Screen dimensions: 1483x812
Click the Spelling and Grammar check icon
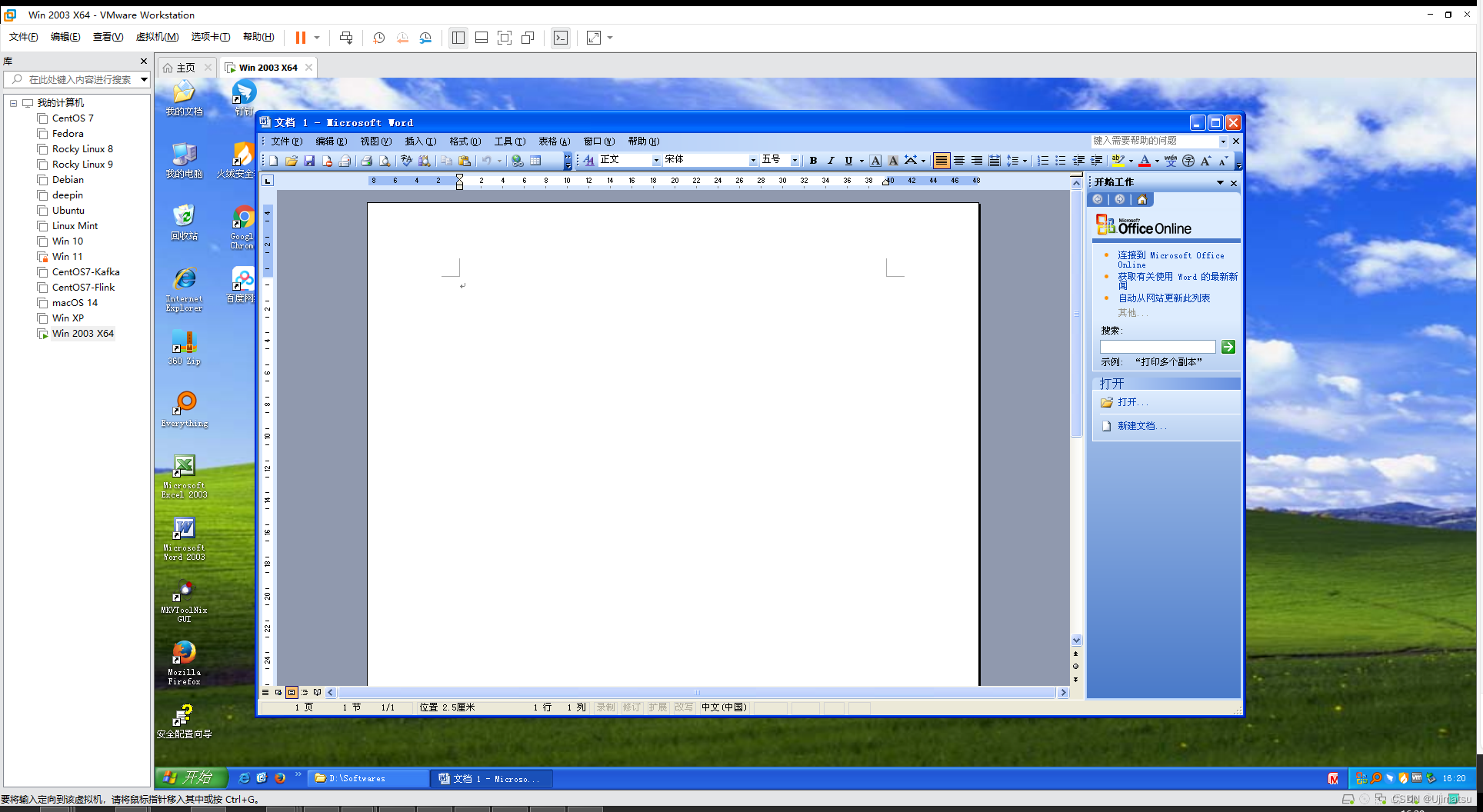[406, 161]
